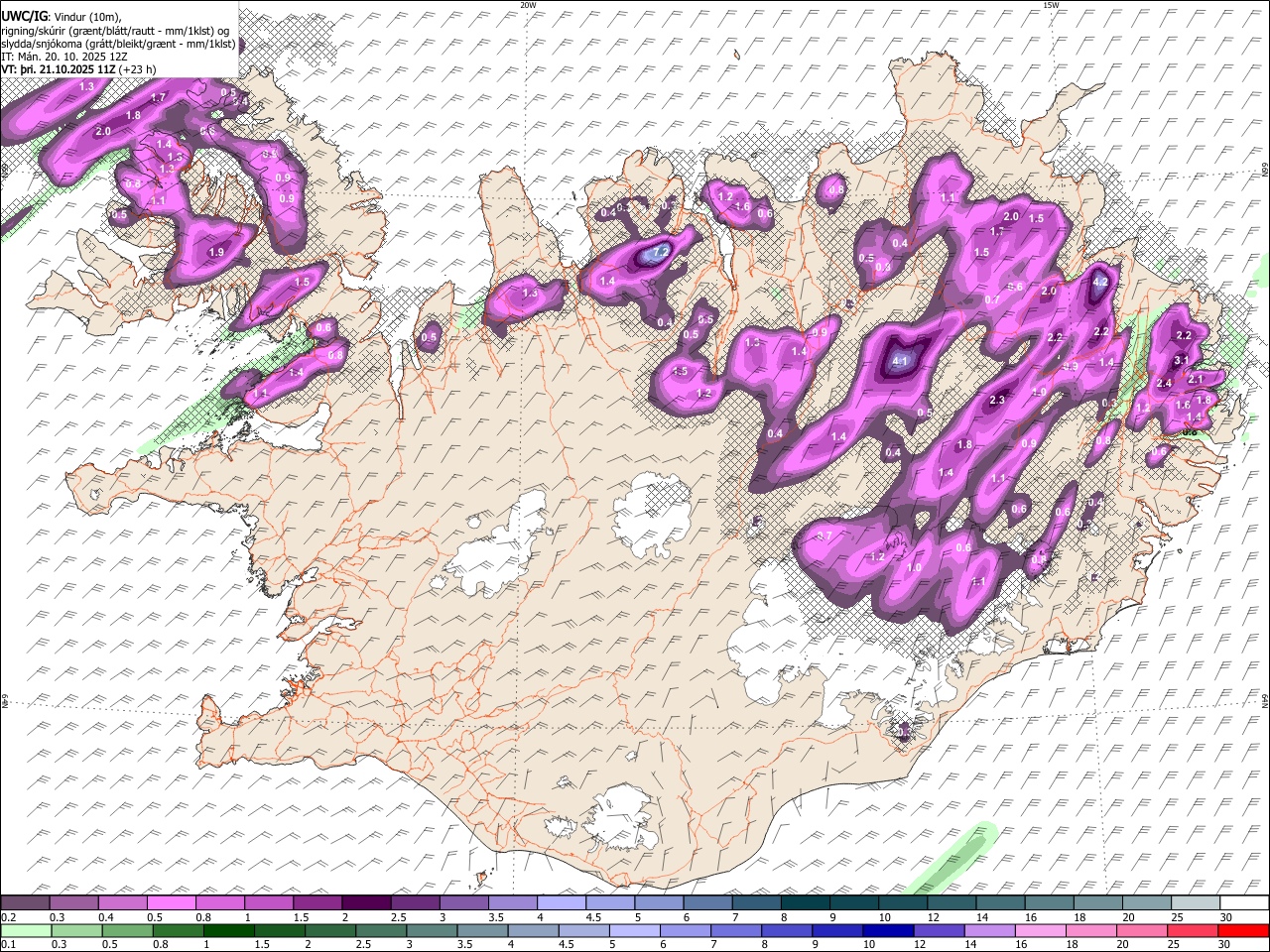
Task: Click the issue time line 'IT: Mán. 20. 10. 2025 12Z'
Action: pos(63,57)
